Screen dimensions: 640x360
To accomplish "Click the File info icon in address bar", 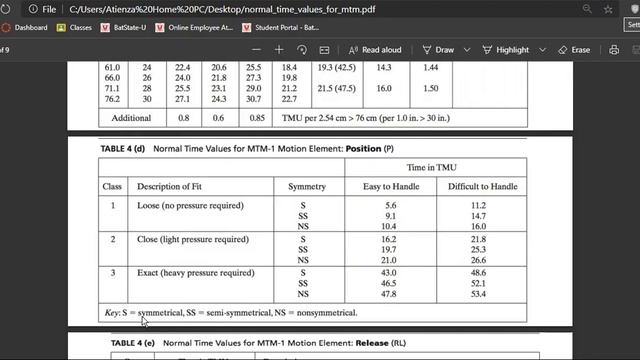I will [x=33, y=9].
